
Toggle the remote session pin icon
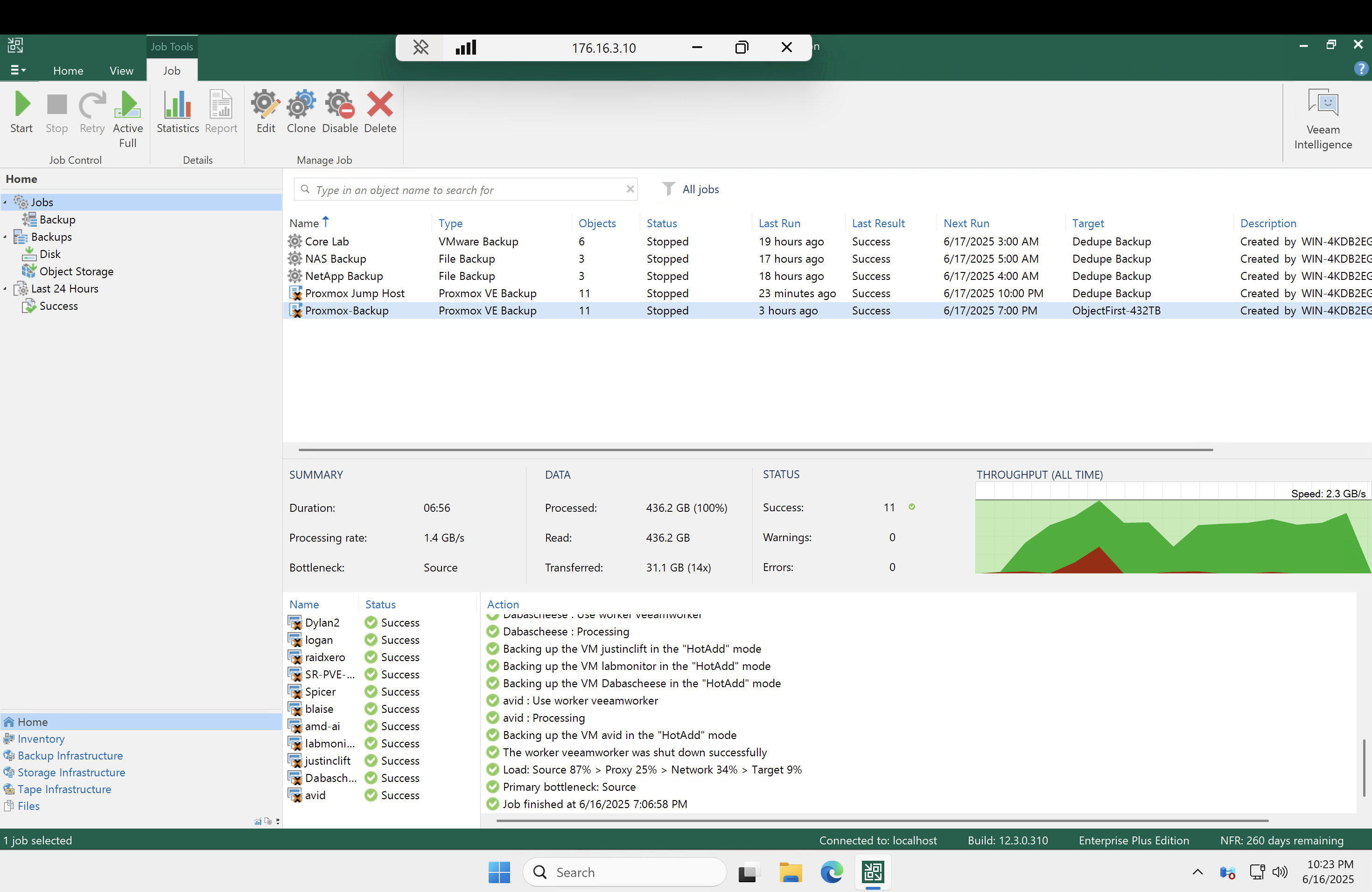pyautogui.click(x=421, y=47)
